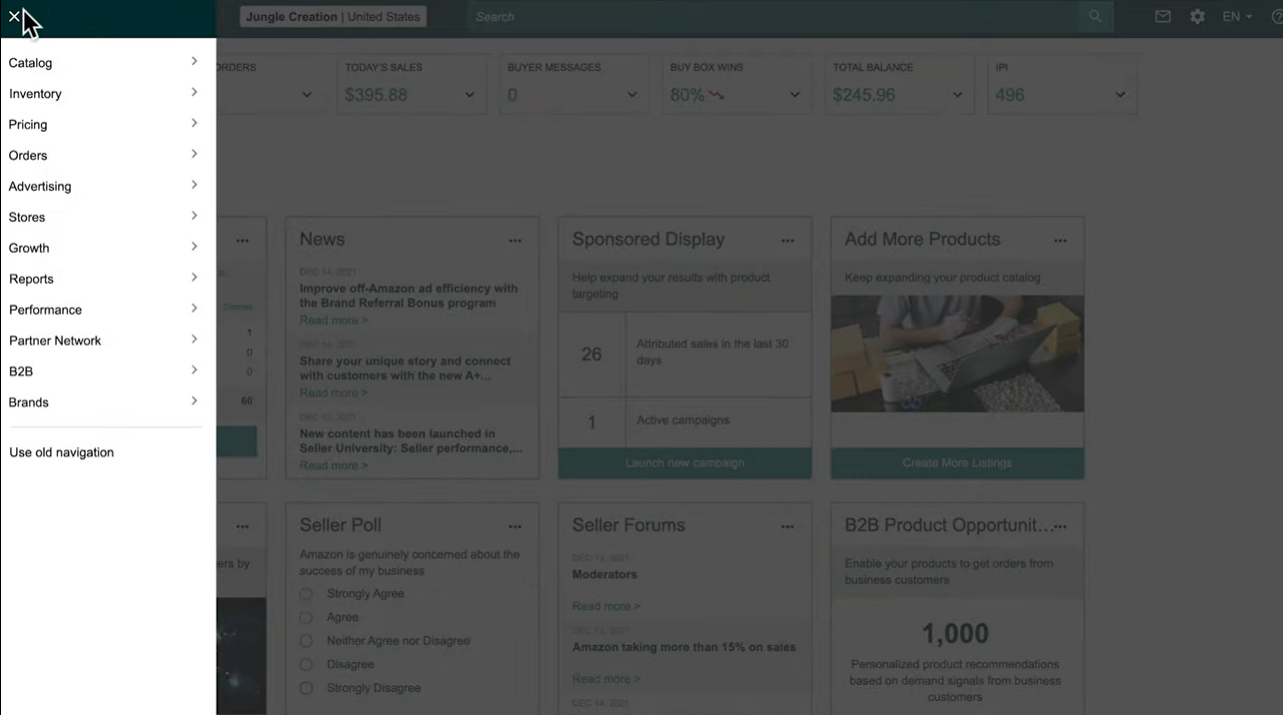Viewport: 1283px width, 715px height.
Task: Close the navigation menu with the X icon
Action: 14,16
